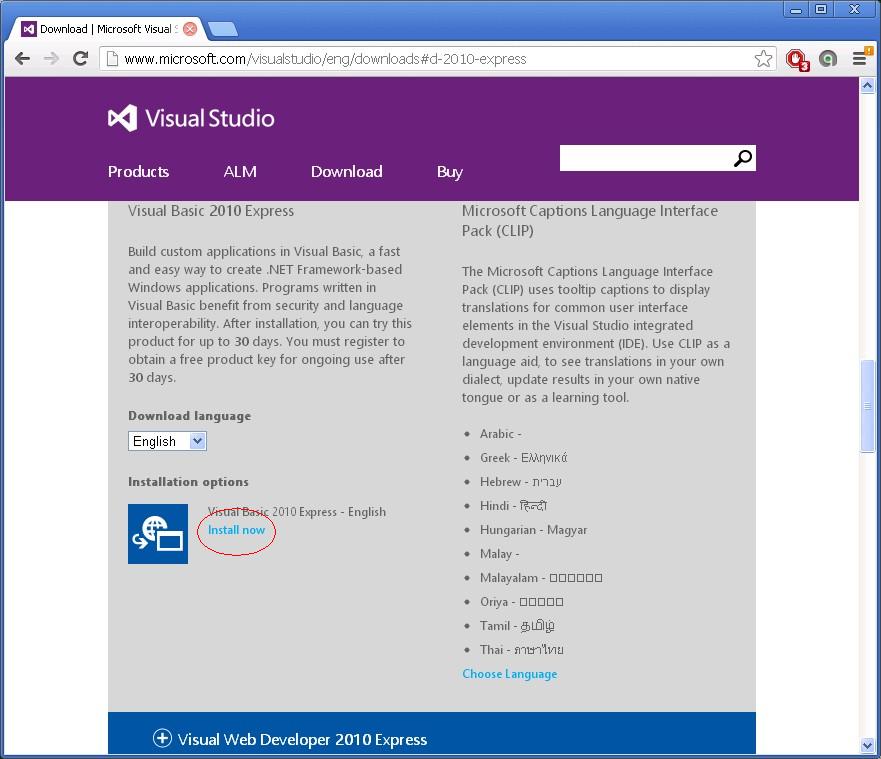
Task: Minimize the Chrome window
Action: [796, 10]
